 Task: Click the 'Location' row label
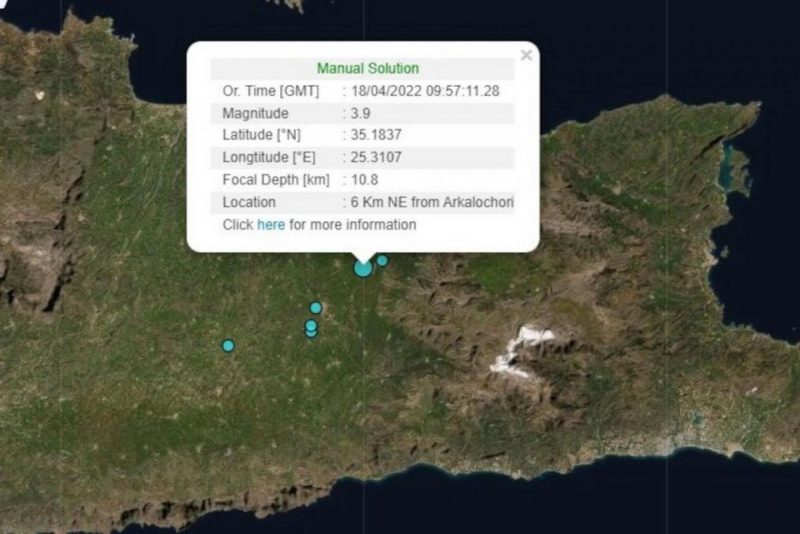248,203
